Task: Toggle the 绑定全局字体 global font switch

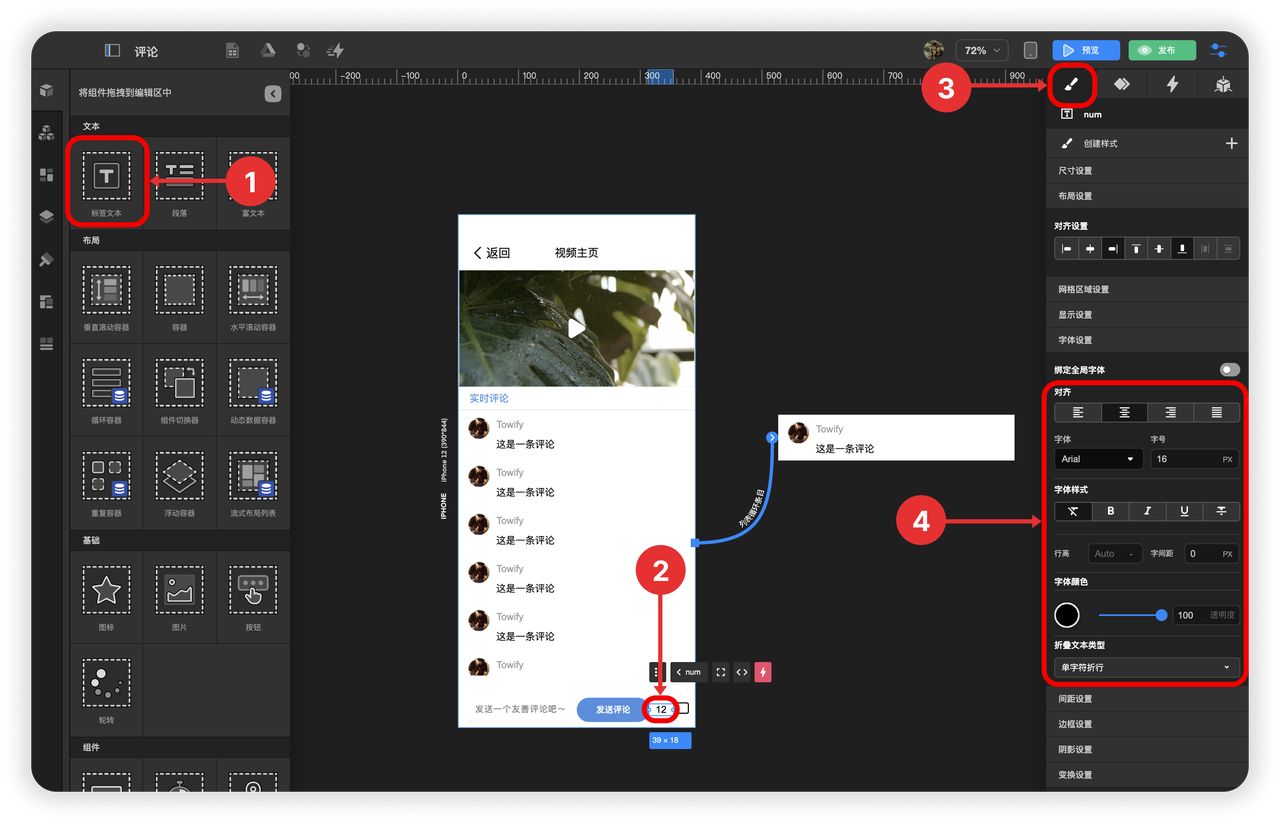Action: point(1229,370)
